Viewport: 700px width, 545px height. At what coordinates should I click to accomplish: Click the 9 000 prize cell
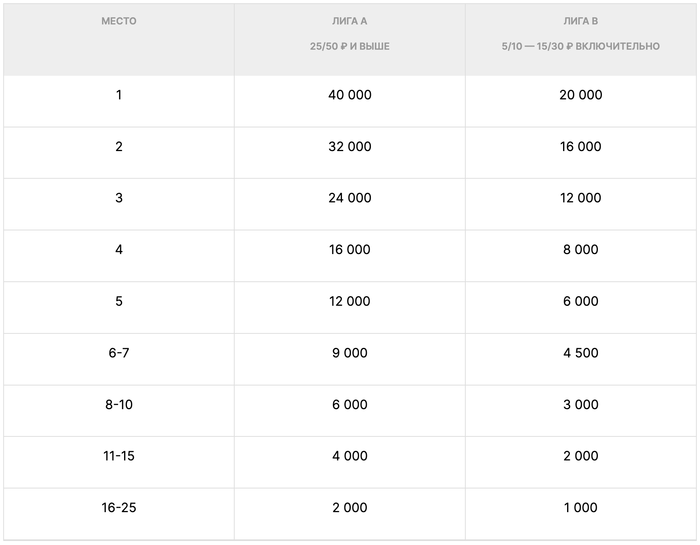(x=349, y=353)
